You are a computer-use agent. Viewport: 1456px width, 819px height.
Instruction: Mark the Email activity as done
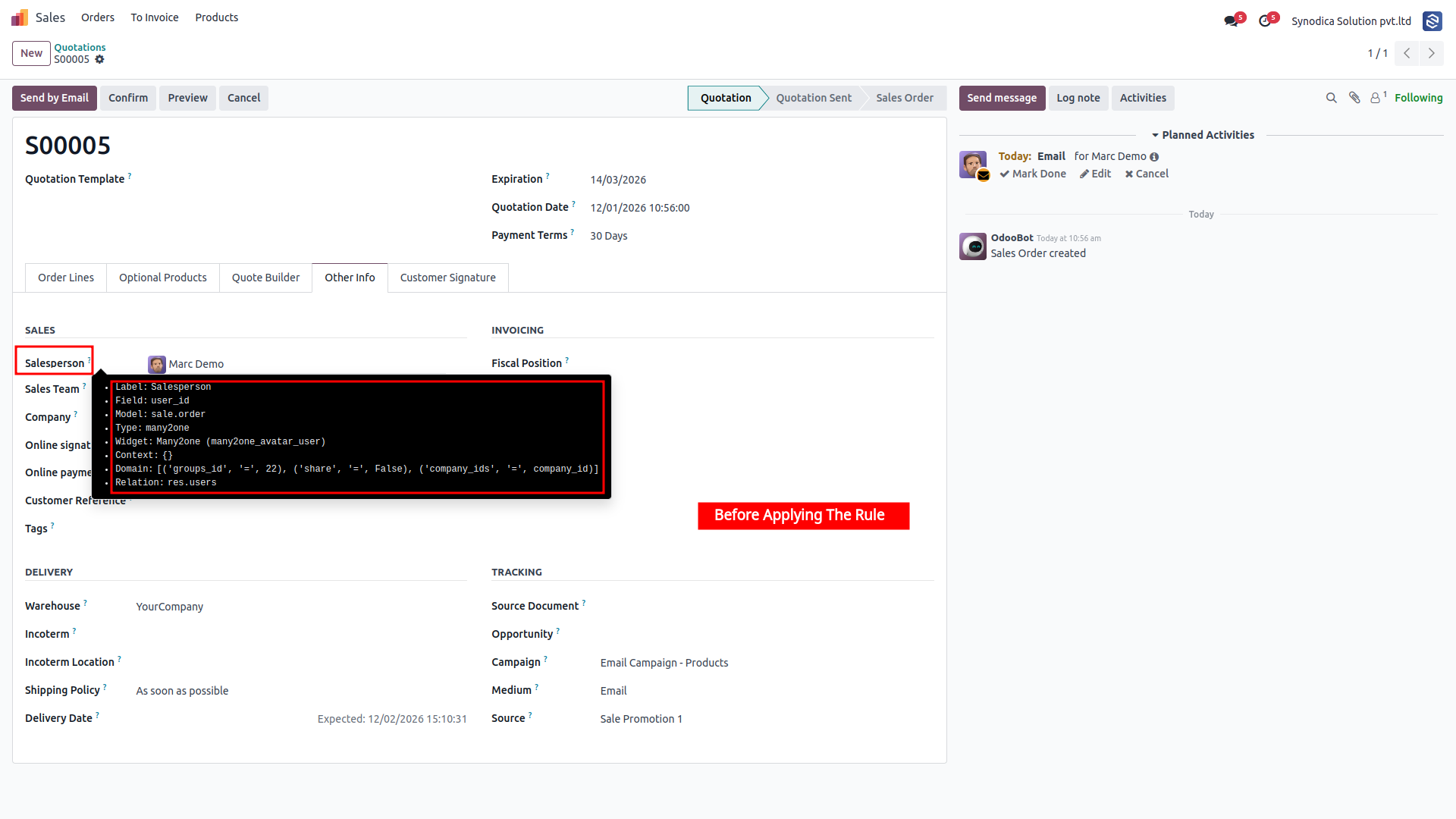(1033, 174)
